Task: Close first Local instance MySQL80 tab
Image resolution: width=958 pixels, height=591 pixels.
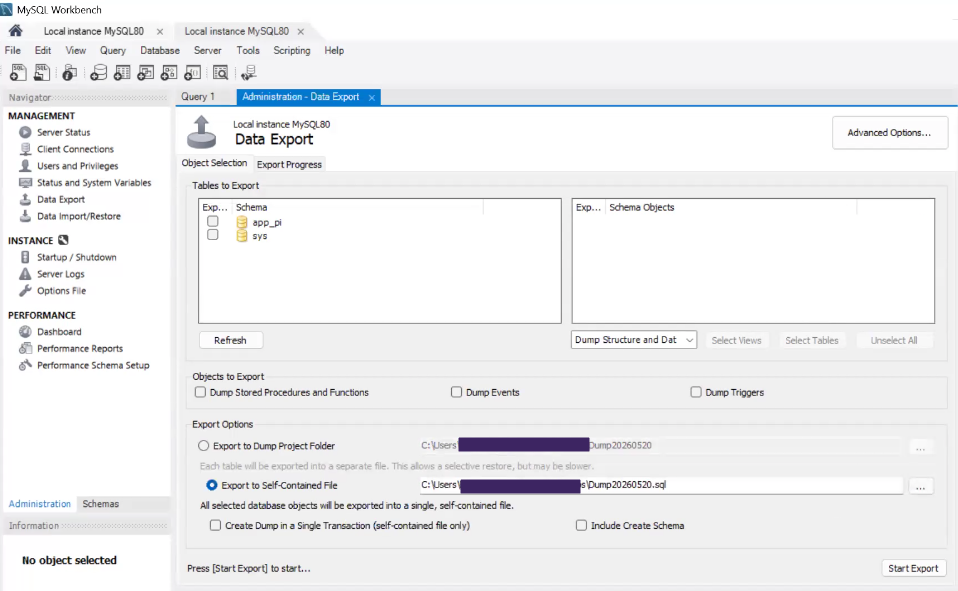Action: [x=159, y=31]
